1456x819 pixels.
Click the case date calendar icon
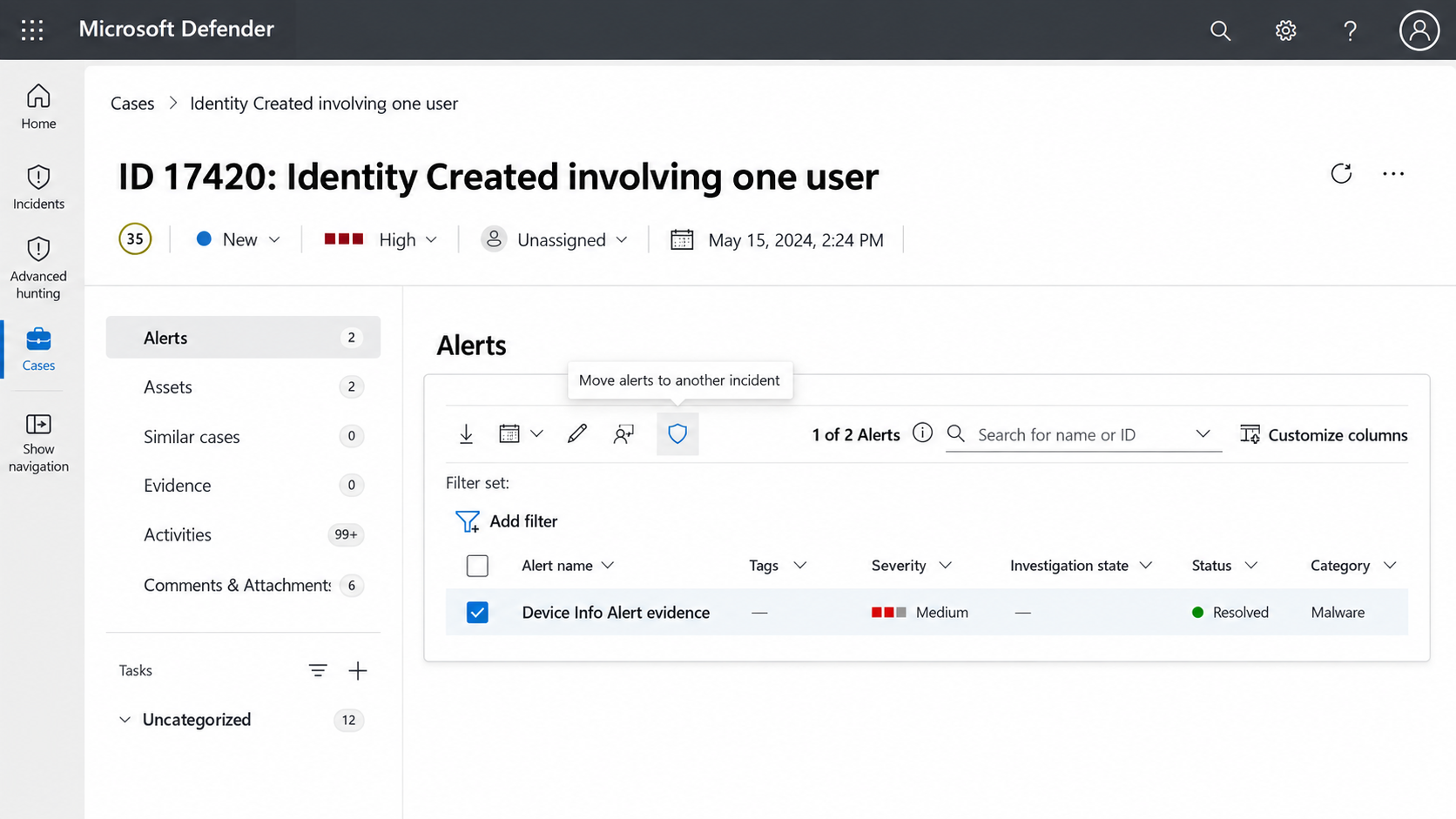[x=682, y=239]
